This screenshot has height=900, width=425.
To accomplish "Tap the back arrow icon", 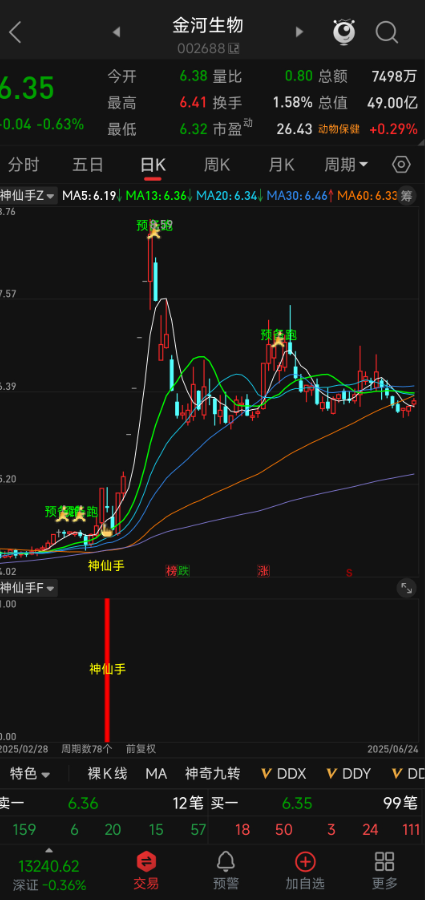I will 15,32.
